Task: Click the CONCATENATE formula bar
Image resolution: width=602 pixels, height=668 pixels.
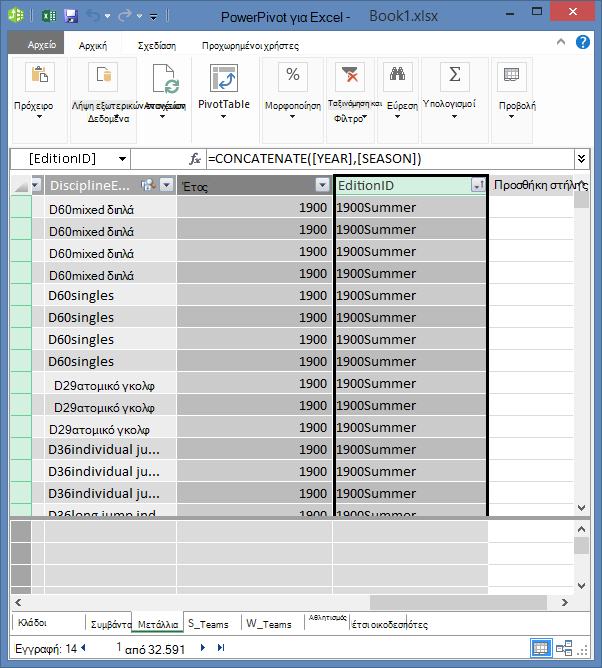Action: coord(389,159)
